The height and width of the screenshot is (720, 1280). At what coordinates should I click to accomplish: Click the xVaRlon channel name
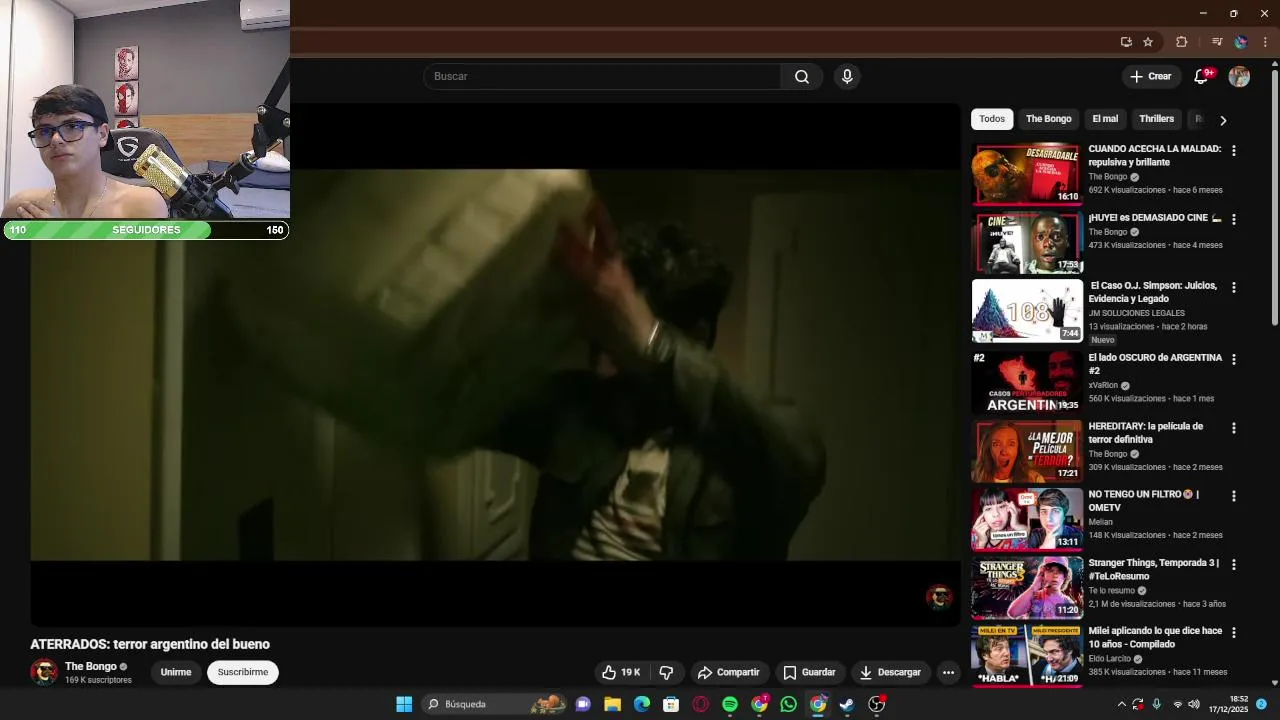1103,385
